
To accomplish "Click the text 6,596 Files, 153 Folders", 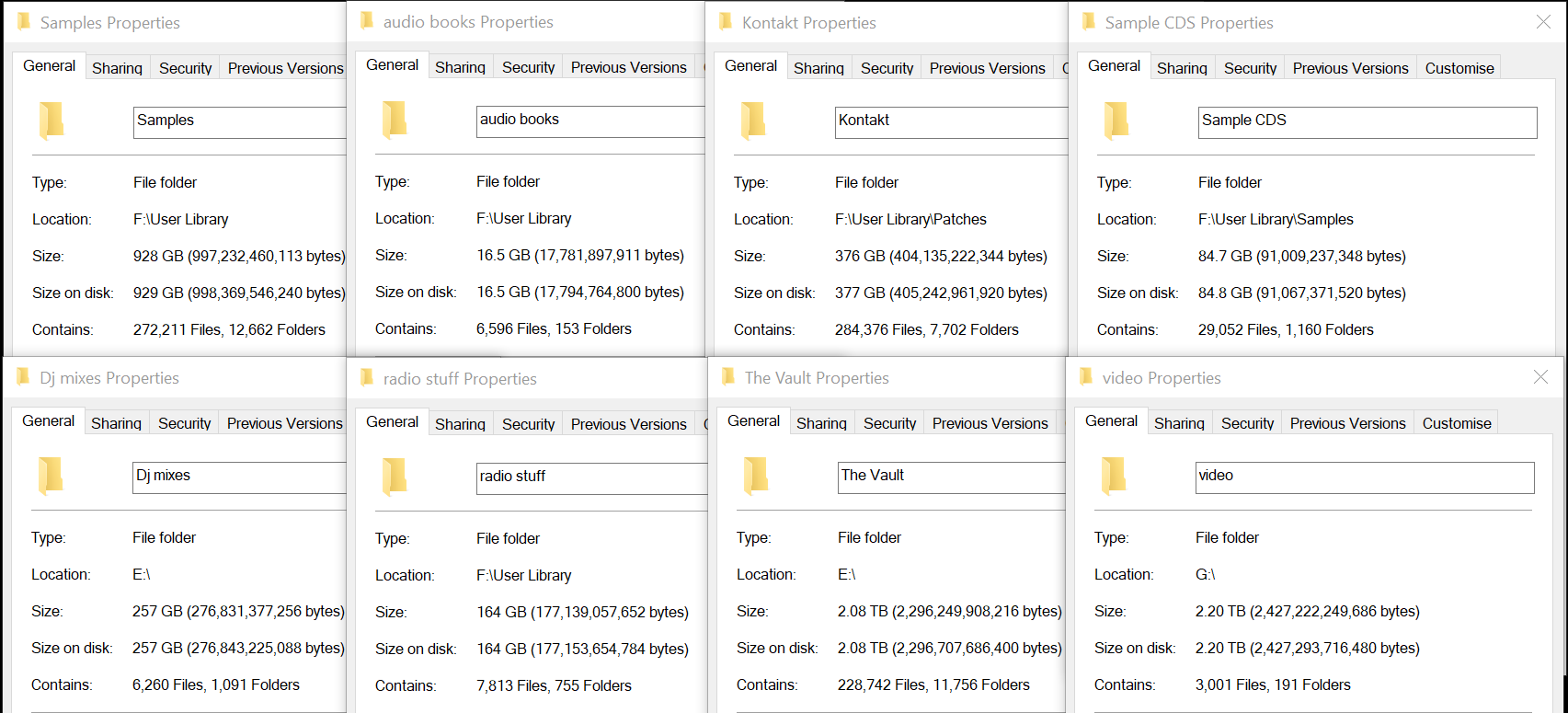I will (554, 328).
